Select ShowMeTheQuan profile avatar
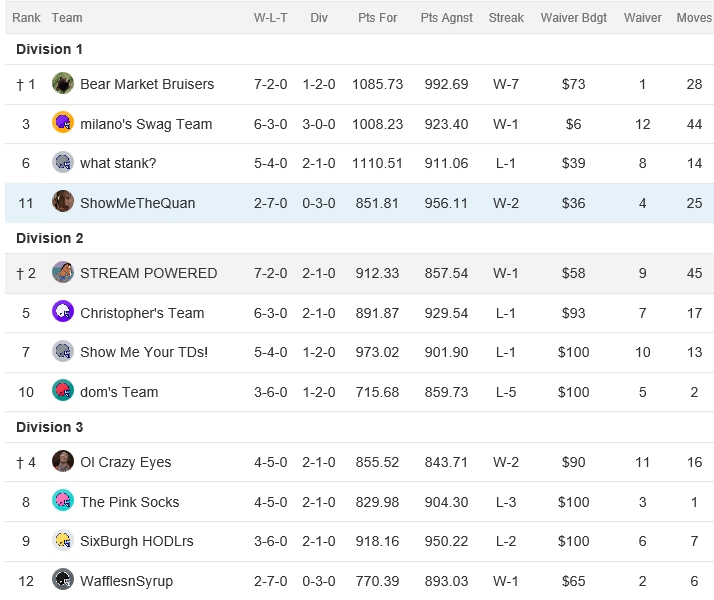This screenshot has height=600, width=714. click(x=63, y=202)
